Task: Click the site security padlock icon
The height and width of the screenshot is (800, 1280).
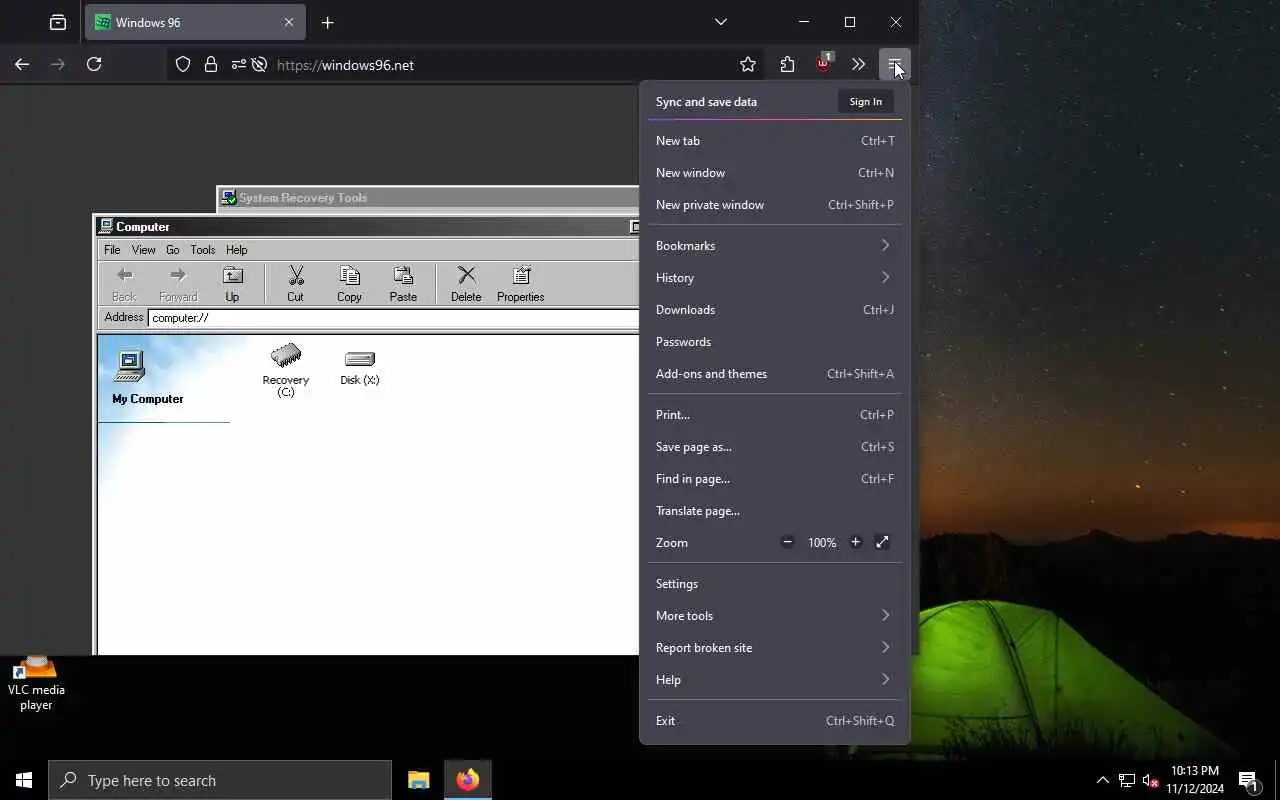Action: pos(210,64)
